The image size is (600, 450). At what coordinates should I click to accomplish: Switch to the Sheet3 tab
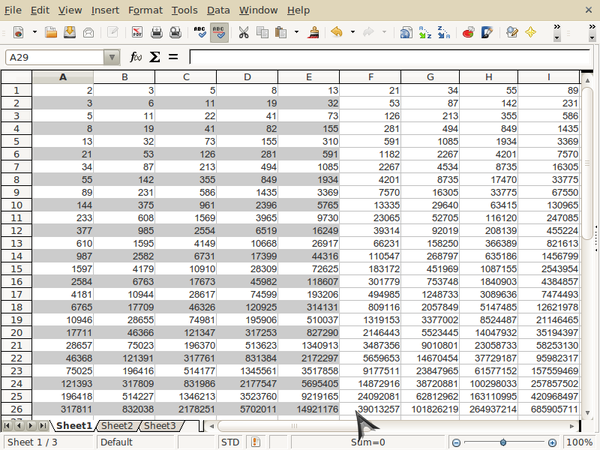[160, 426]
